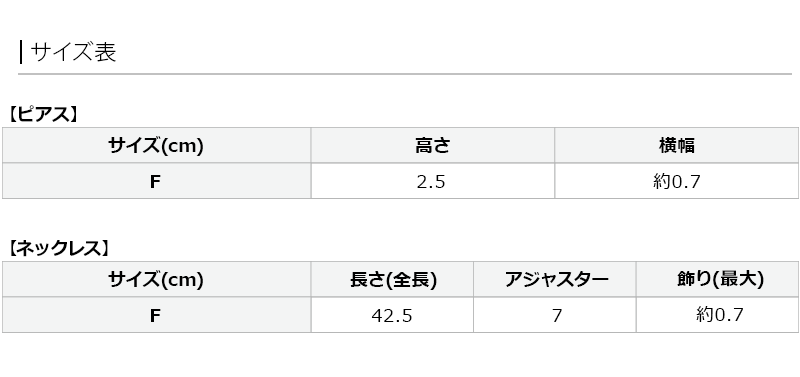Select the 【ピアス】 table label
This screenshot has height=377, width=800.
(x=43, y=114)
